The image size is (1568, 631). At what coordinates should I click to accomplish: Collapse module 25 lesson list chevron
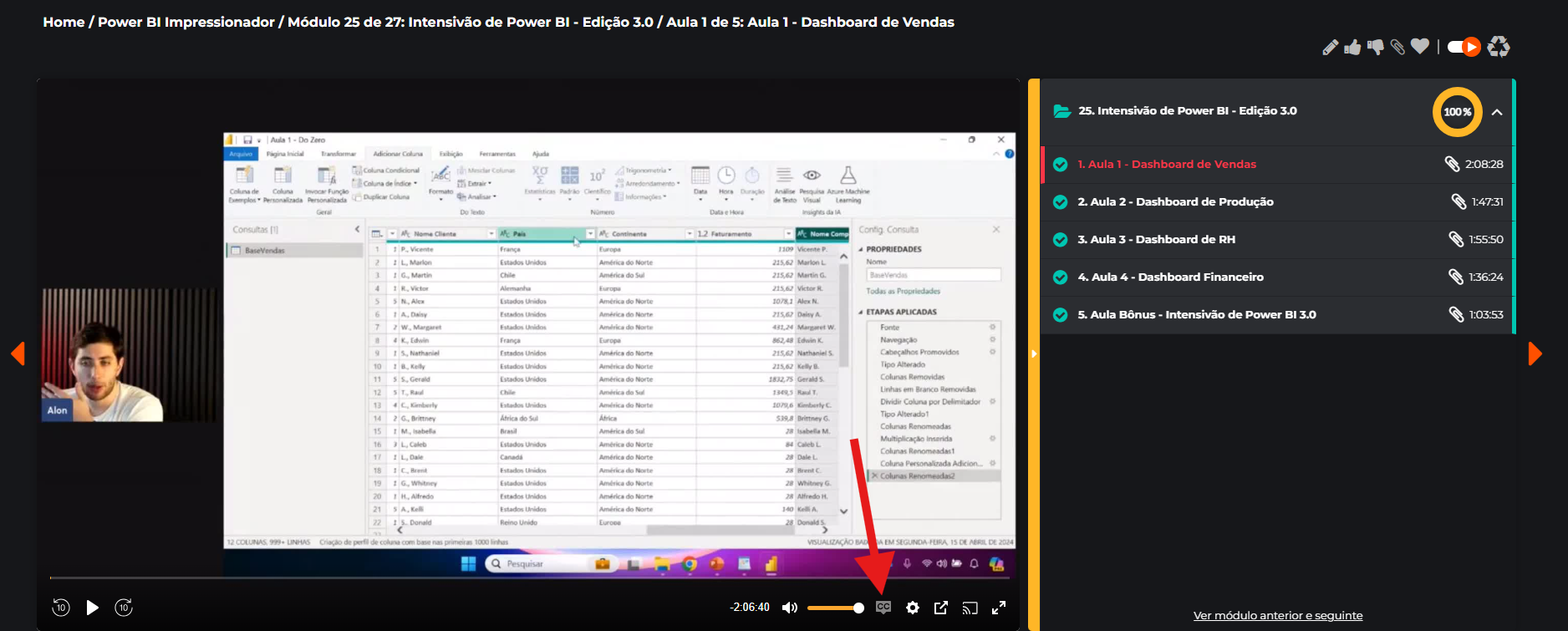[1497, 112]
